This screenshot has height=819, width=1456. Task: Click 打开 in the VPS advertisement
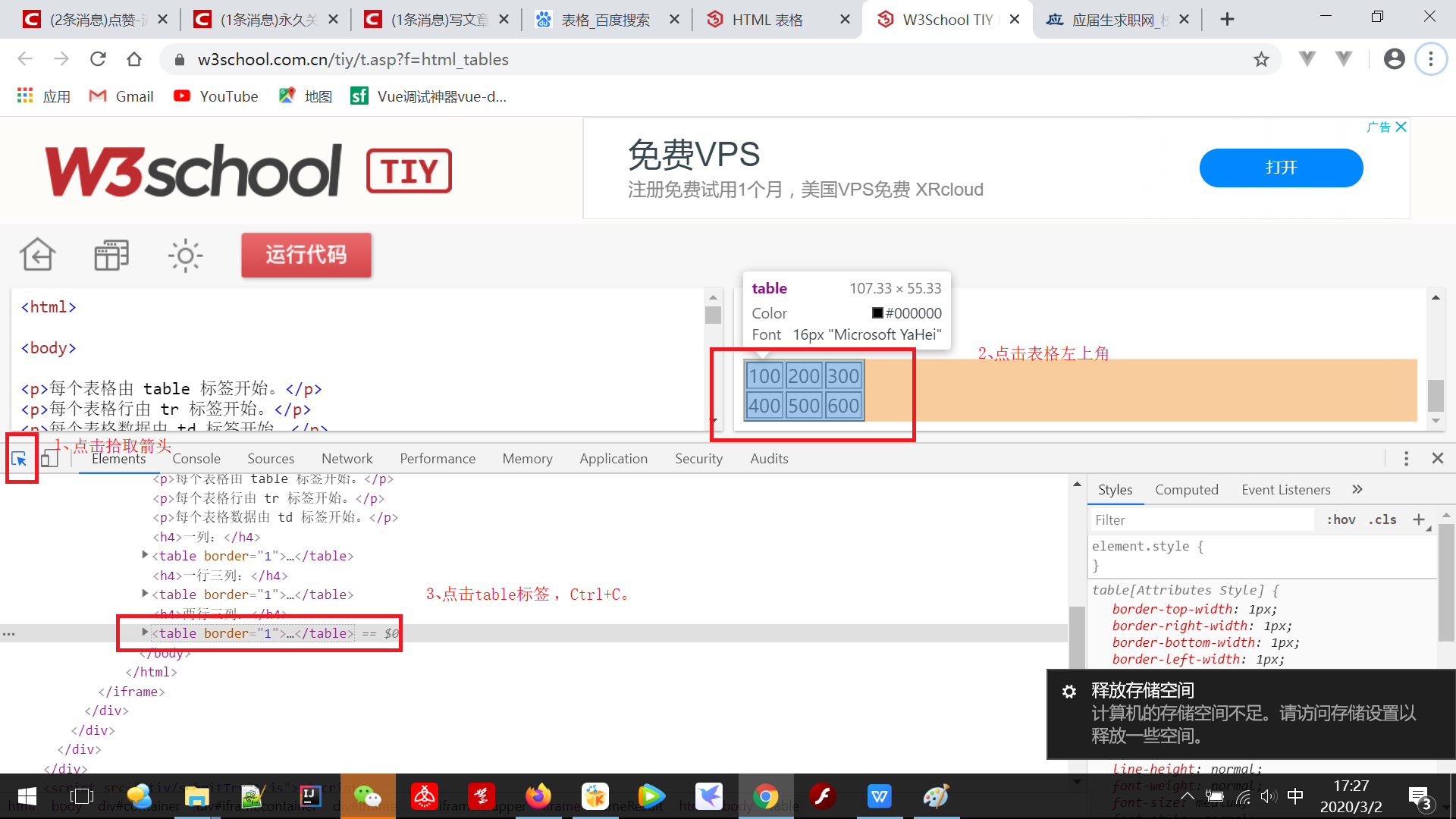(x=1280, y=168)
